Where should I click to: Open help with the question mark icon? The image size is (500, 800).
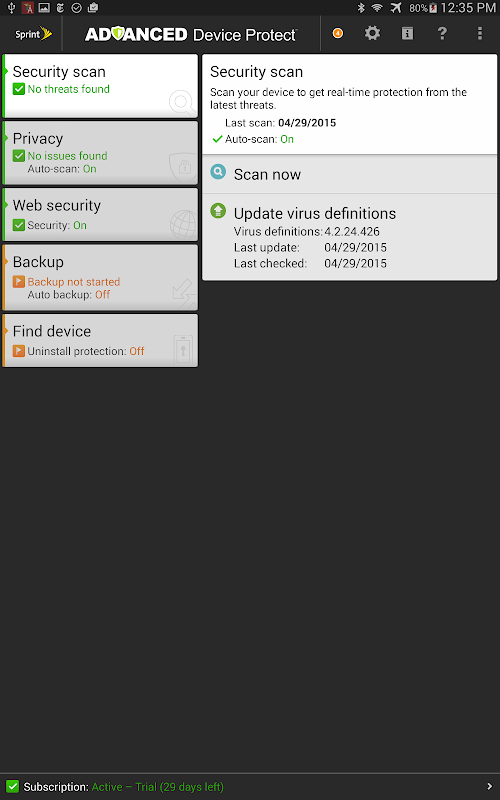point(442,34)
